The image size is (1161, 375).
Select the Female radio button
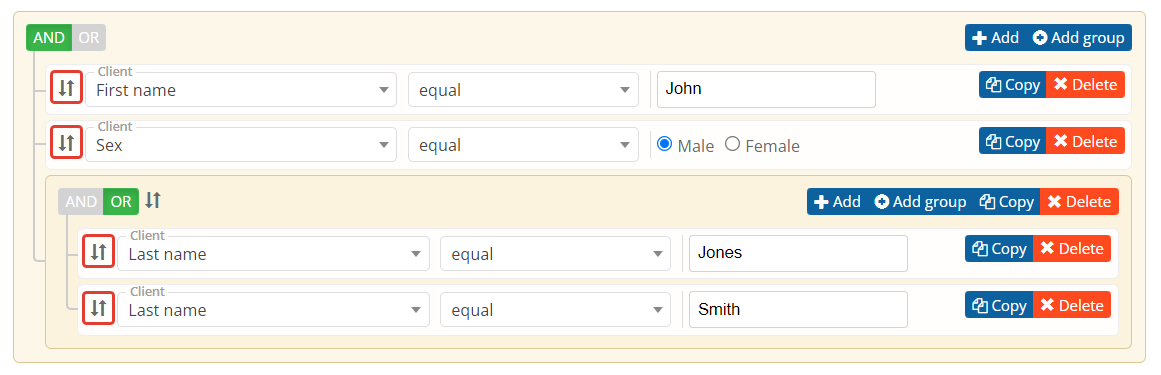click(x=732, y=145)
